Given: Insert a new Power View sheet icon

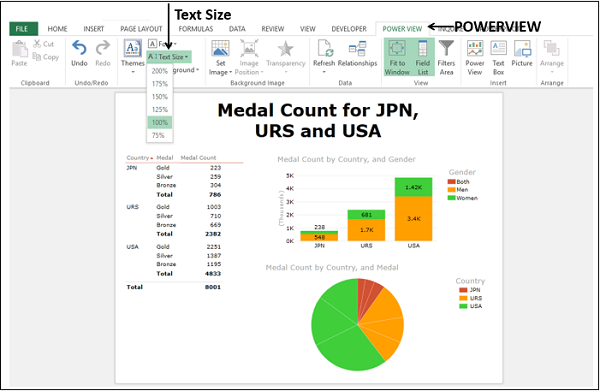Looking at the screenshot, I should click(475, 48).
